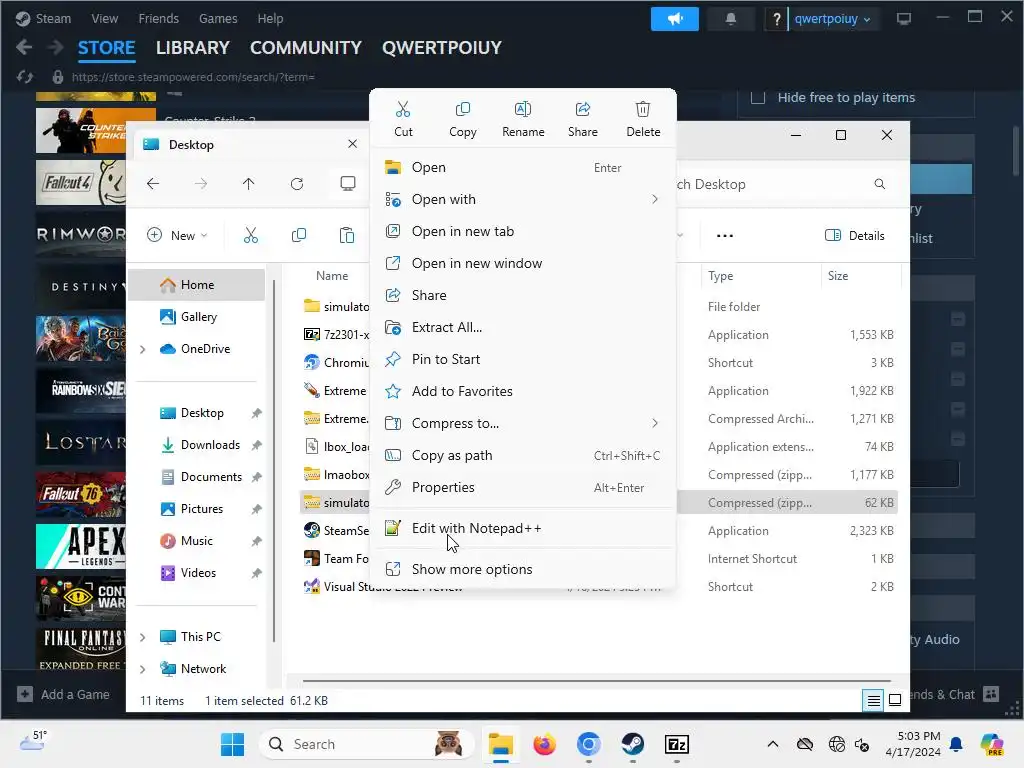Image resolution: width=1024 pixels, height=768 pixels.
Task: Toggle the Details pane button
Action: [855, 236]
